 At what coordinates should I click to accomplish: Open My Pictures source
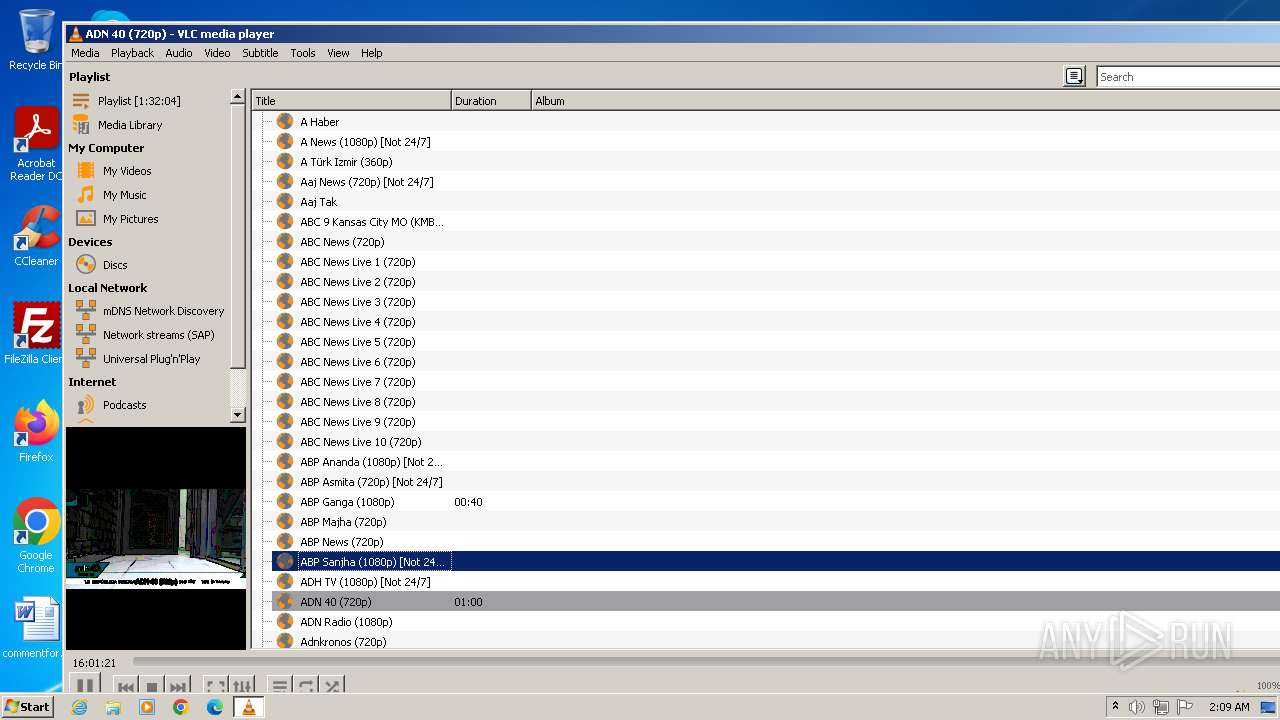click(x=130, y=219)
